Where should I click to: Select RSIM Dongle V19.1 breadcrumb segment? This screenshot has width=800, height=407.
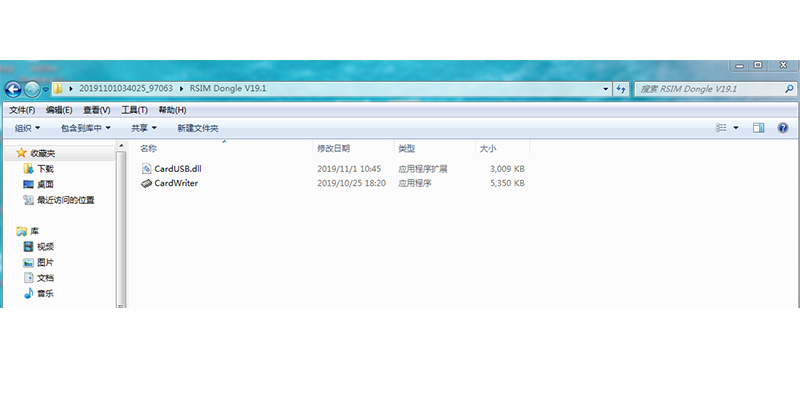(228, 88)
